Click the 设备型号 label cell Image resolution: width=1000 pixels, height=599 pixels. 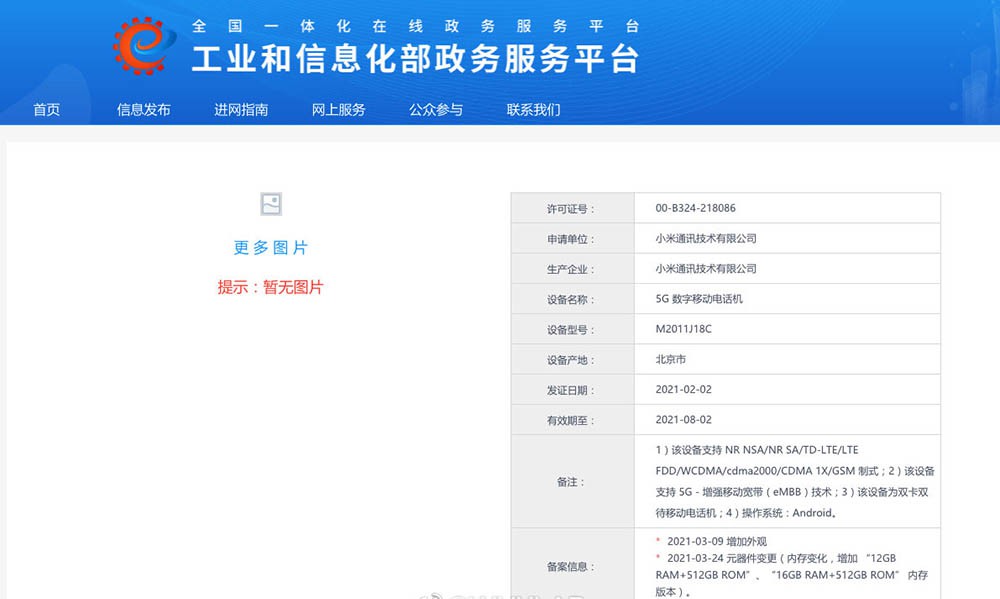[x=573, y=329]
